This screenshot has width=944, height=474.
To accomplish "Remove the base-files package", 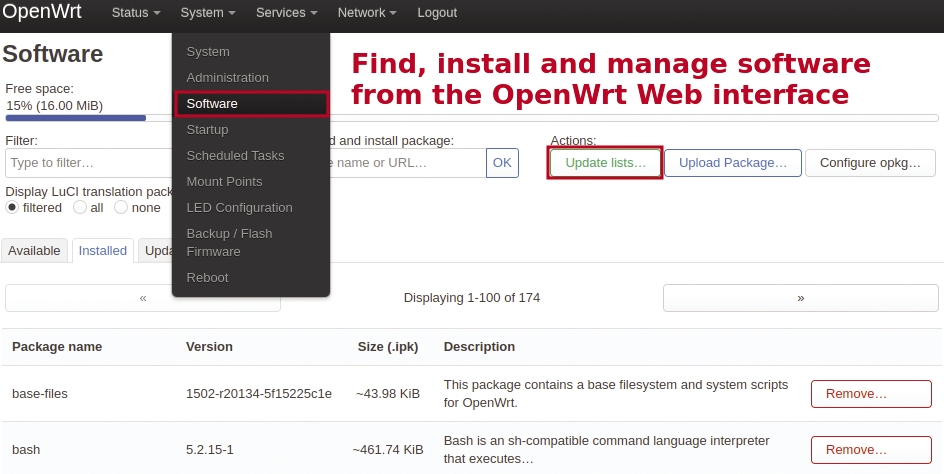I will click(x=871, y=394).
